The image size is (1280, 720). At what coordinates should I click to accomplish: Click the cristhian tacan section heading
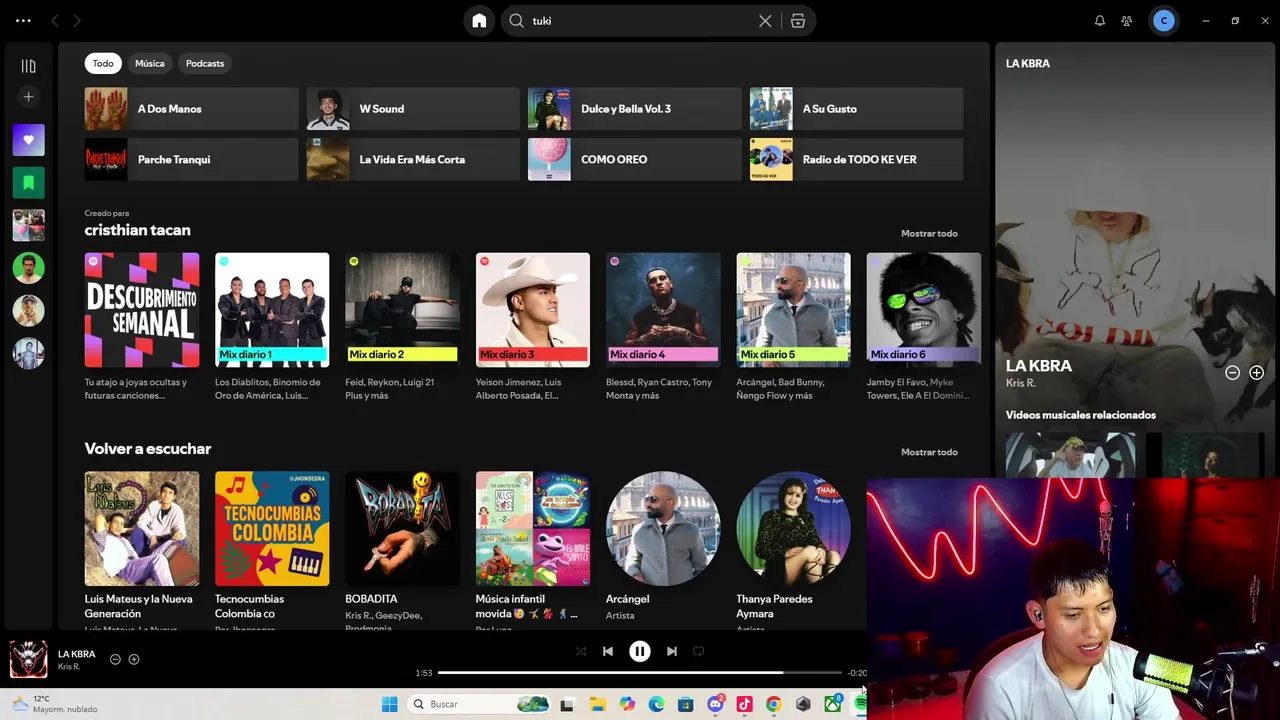137,230
